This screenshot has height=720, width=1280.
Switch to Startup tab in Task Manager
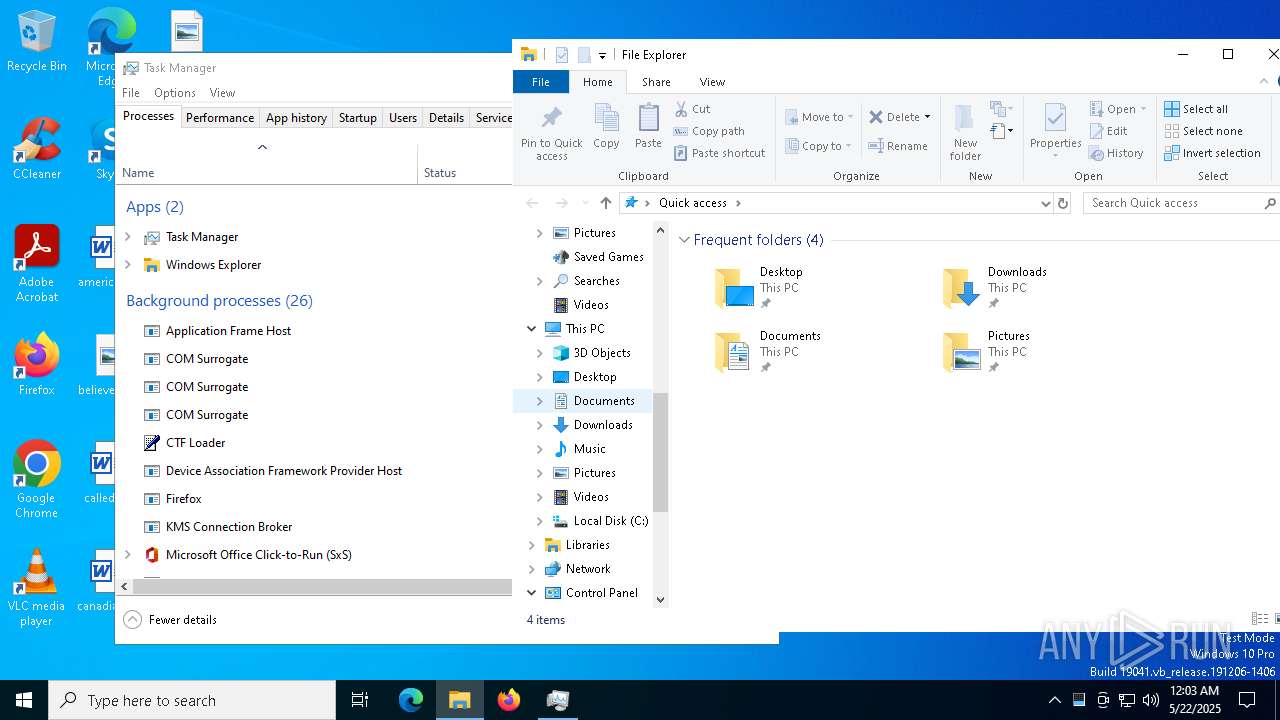click(x=357, y=118)
